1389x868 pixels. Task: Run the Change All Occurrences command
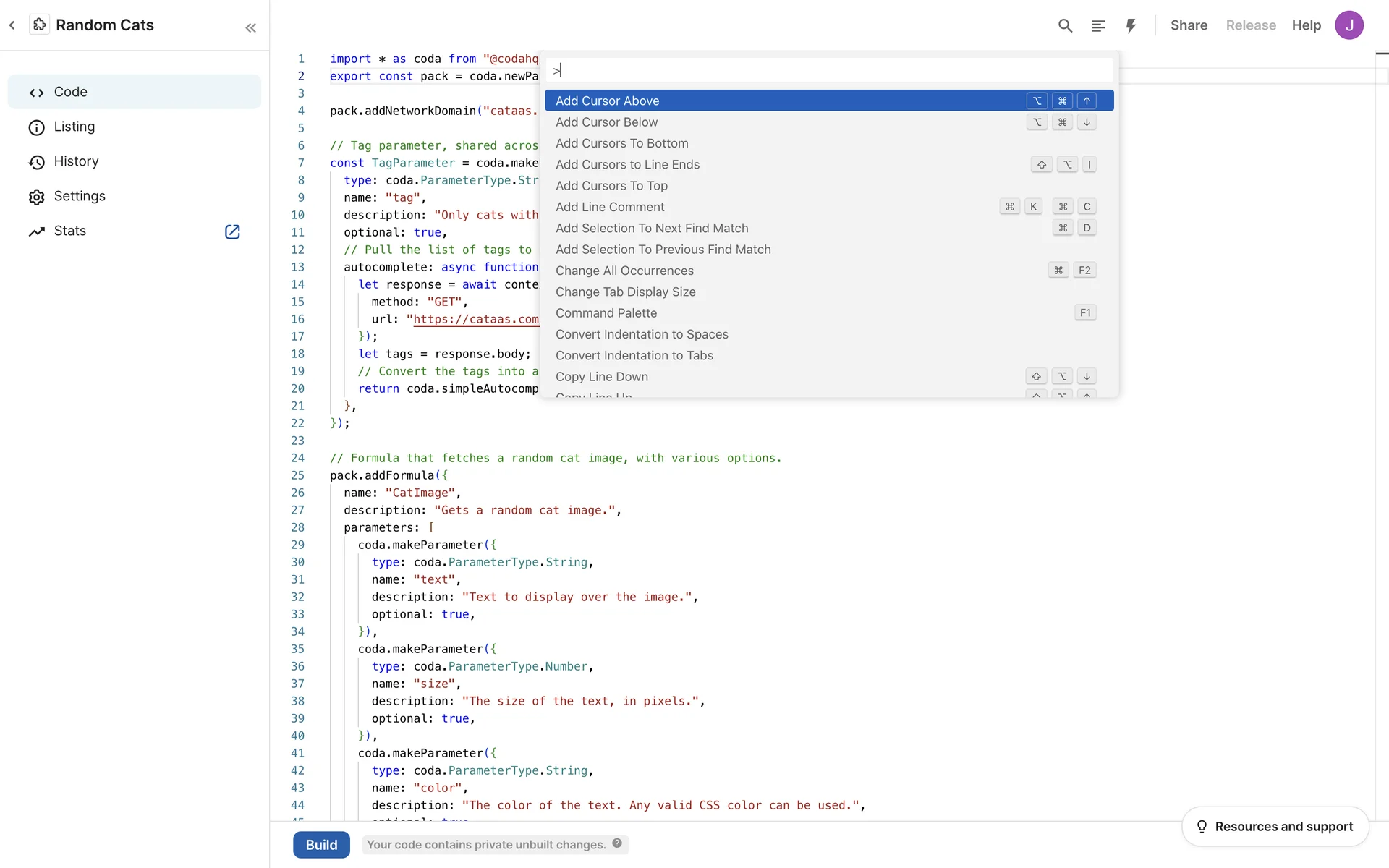(x=624, y=271)
